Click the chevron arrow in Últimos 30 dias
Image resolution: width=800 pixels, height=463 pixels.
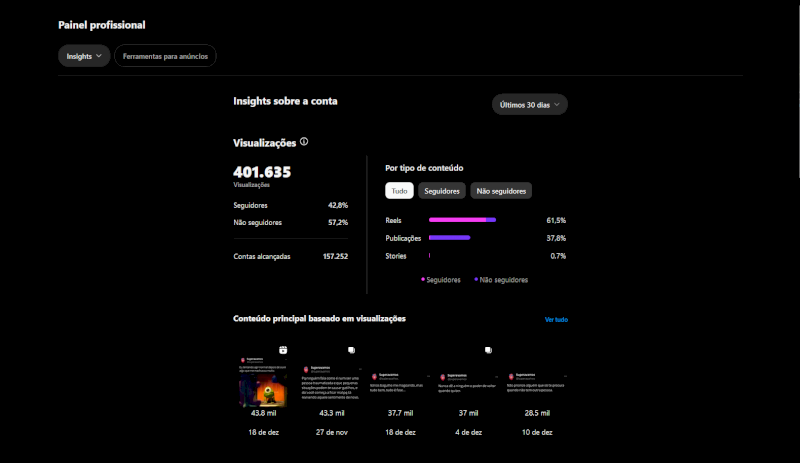point(557,104)
